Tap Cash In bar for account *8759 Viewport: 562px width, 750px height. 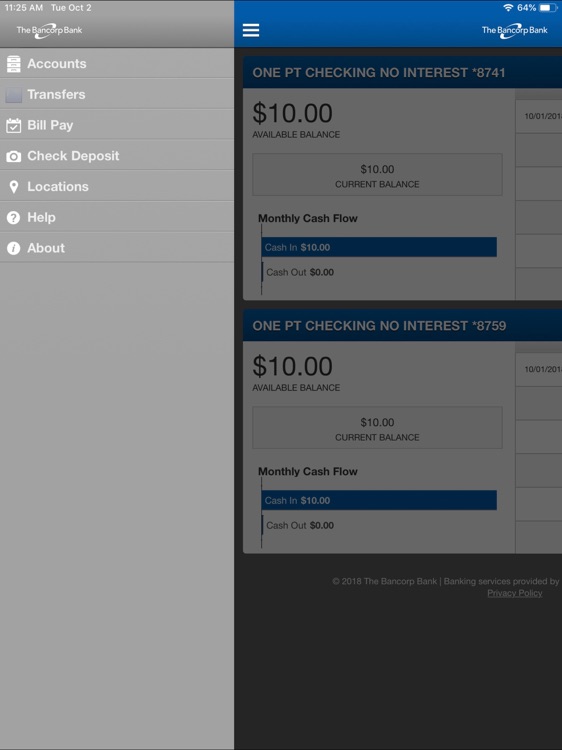click(379, 500)
